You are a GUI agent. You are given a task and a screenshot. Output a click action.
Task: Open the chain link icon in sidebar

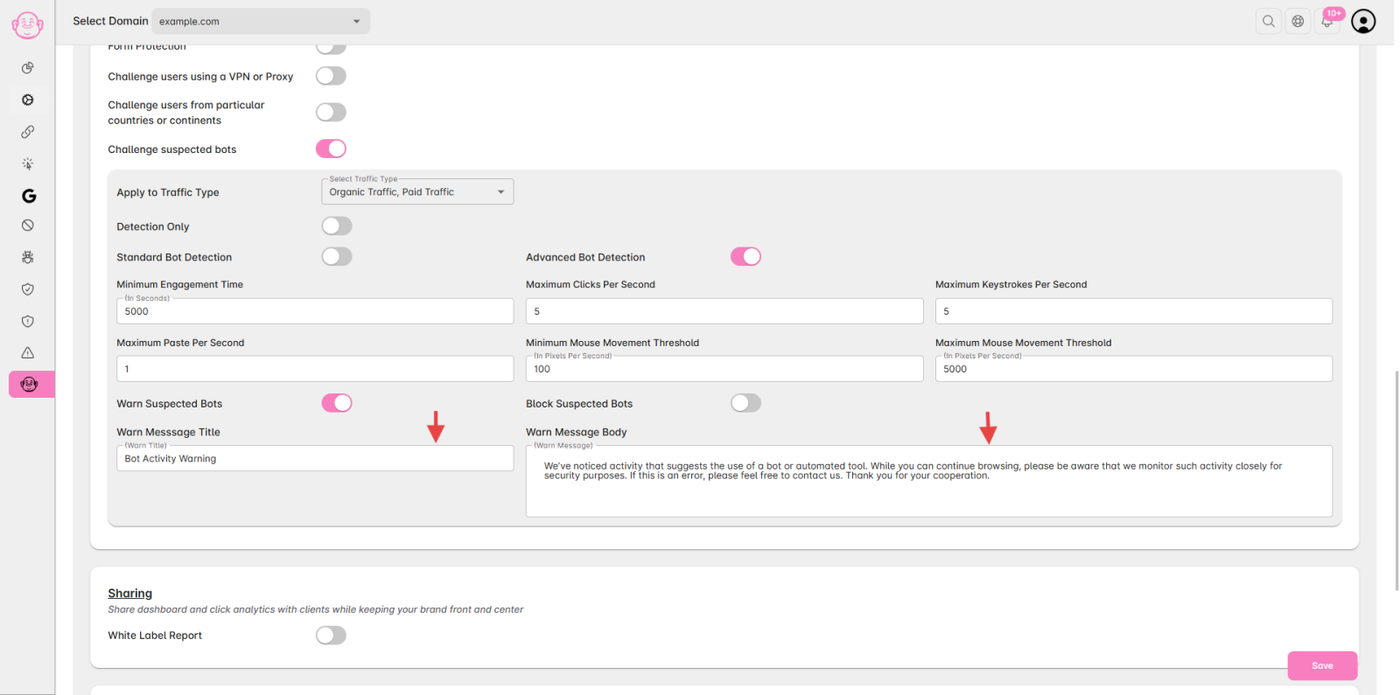coord(28,132)
